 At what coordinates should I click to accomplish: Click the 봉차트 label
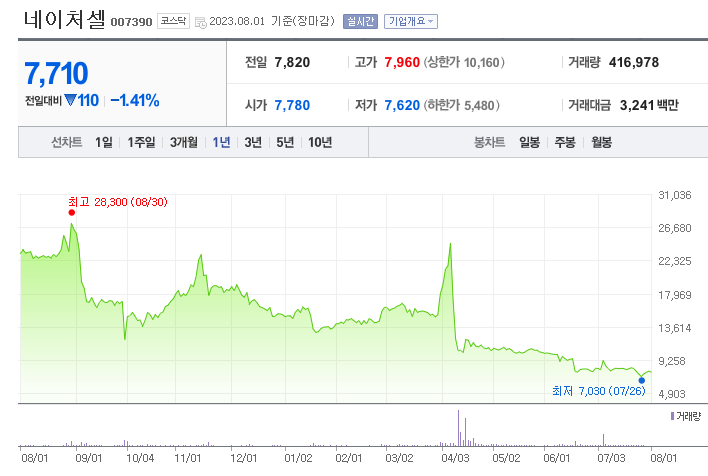(489, 142)
